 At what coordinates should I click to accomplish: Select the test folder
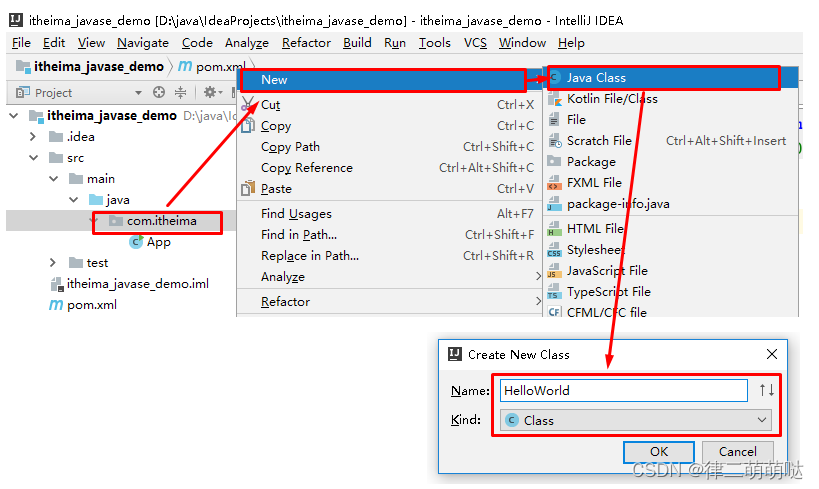(89, 262)
